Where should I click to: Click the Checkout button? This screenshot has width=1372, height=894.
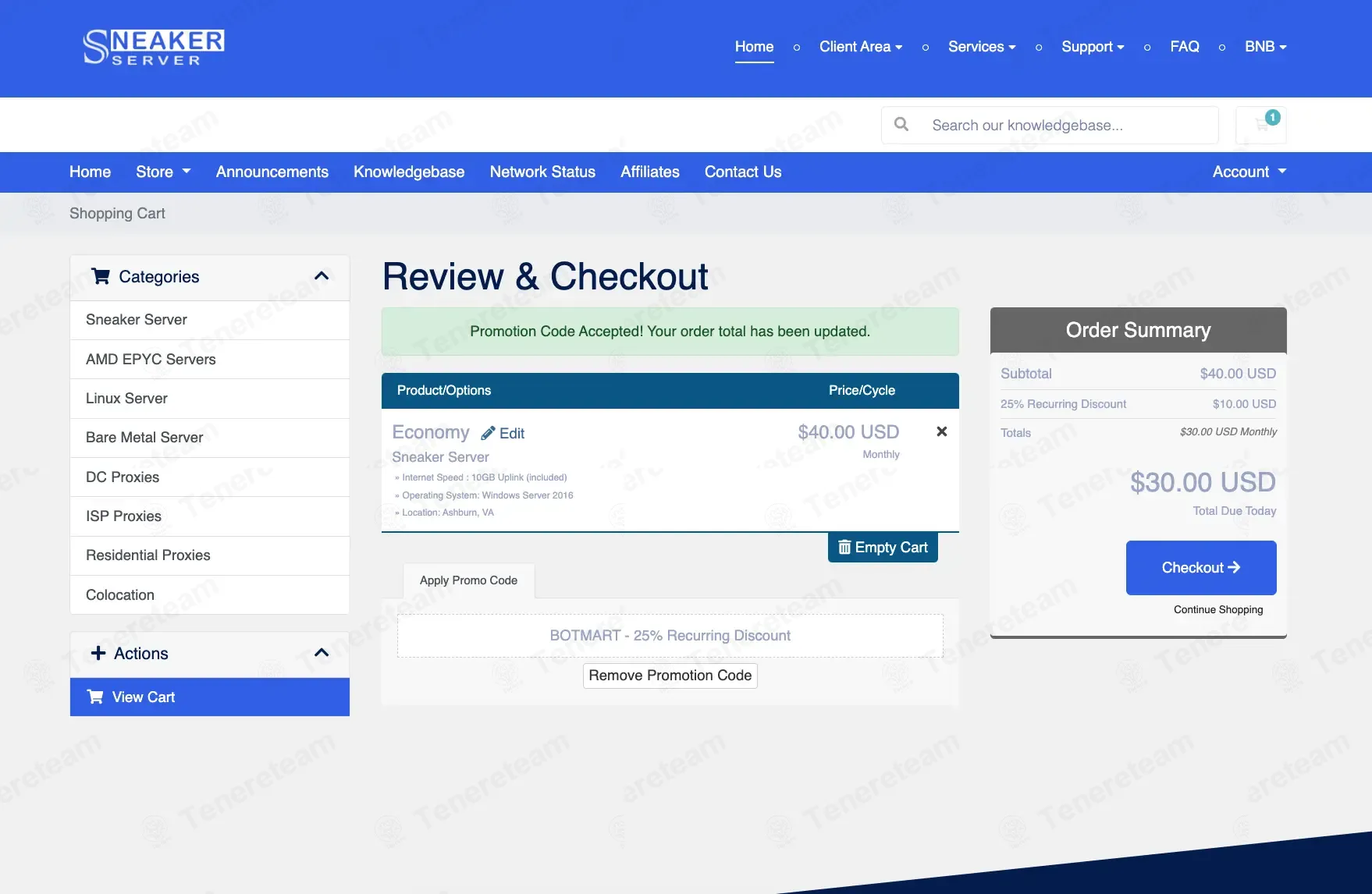(1201, 568)
